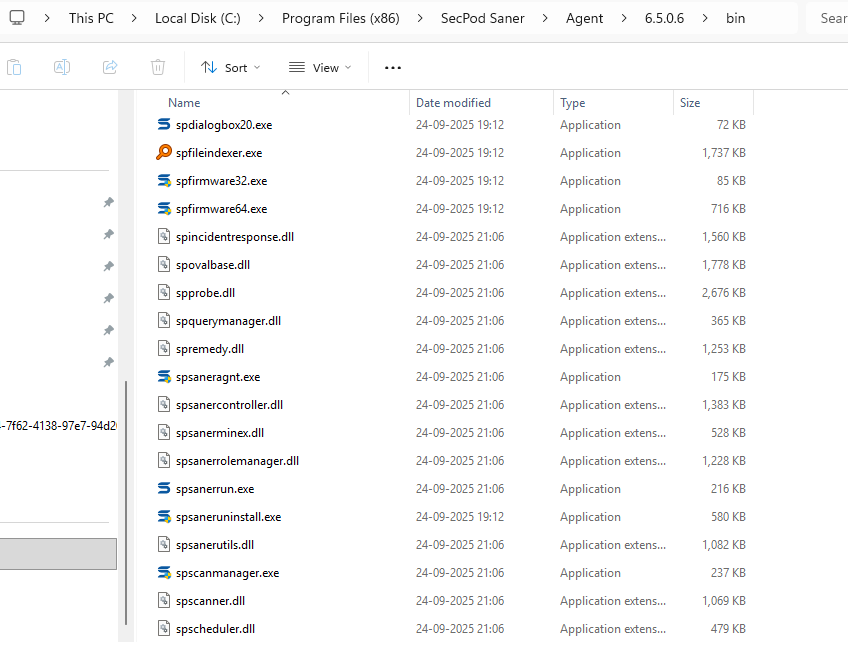Image resolution: width=848 pixels, height=661 pixels.
Task: Select the spfirmware32.exe icon
Action: [x=164, y=181]
